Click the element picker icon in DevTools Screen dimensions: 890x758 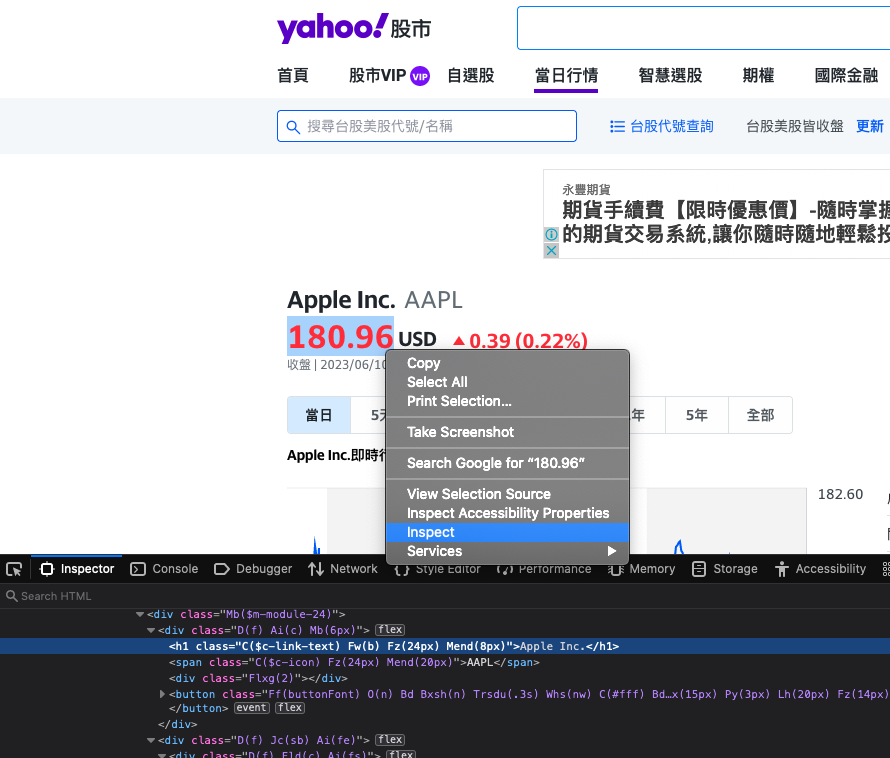tap(14, 569)
